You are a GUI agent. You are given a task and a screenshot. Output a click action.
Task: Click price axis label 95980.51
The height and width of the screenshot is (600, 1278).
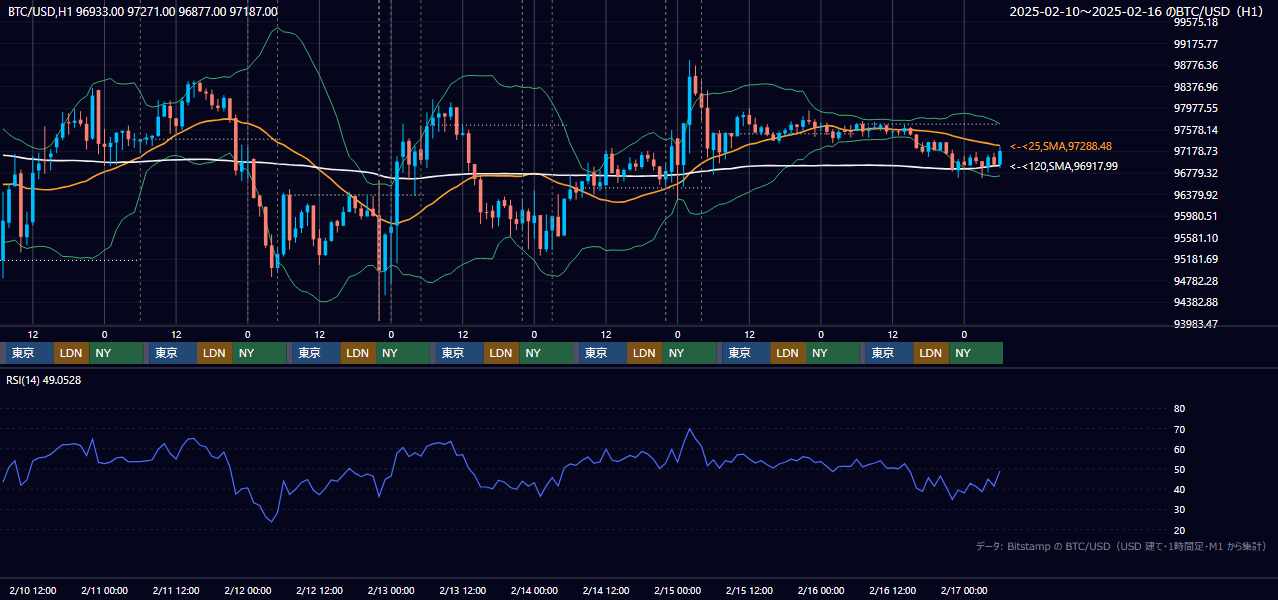(x=1195, y=216)
